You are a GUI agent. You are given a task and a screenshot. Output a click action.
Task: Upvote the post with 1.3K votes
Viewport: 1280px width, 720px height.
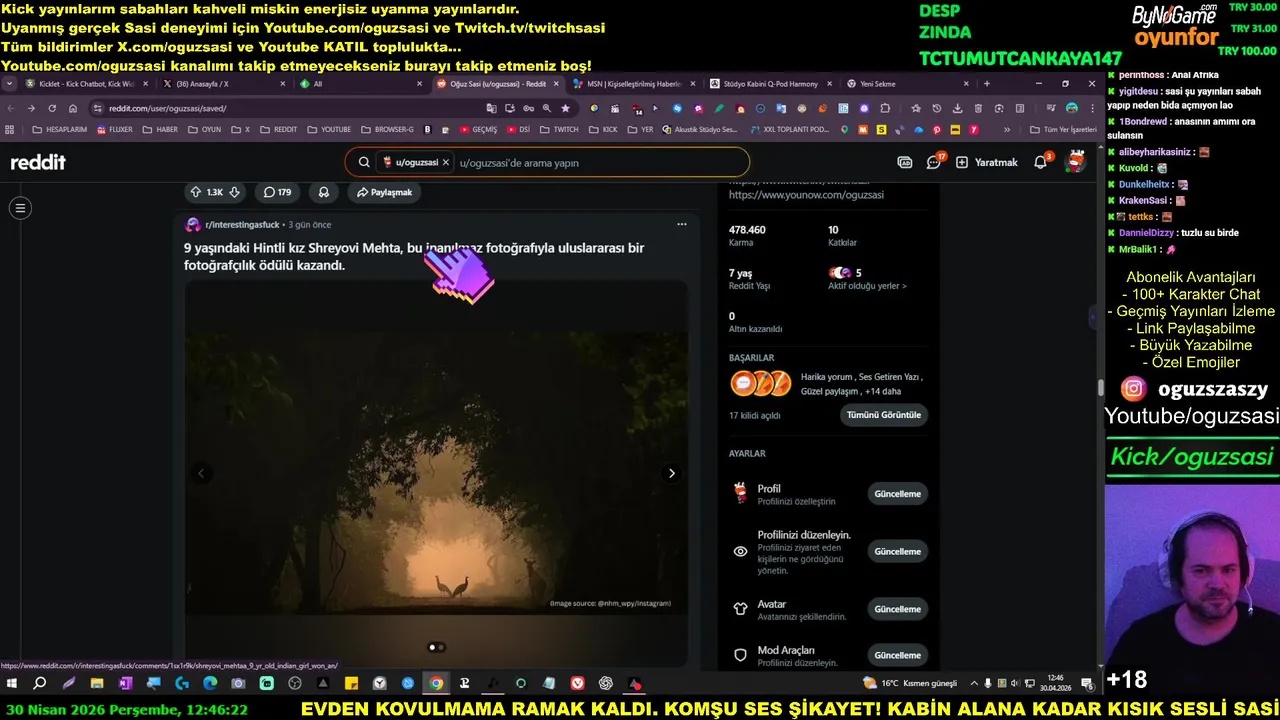196,192
